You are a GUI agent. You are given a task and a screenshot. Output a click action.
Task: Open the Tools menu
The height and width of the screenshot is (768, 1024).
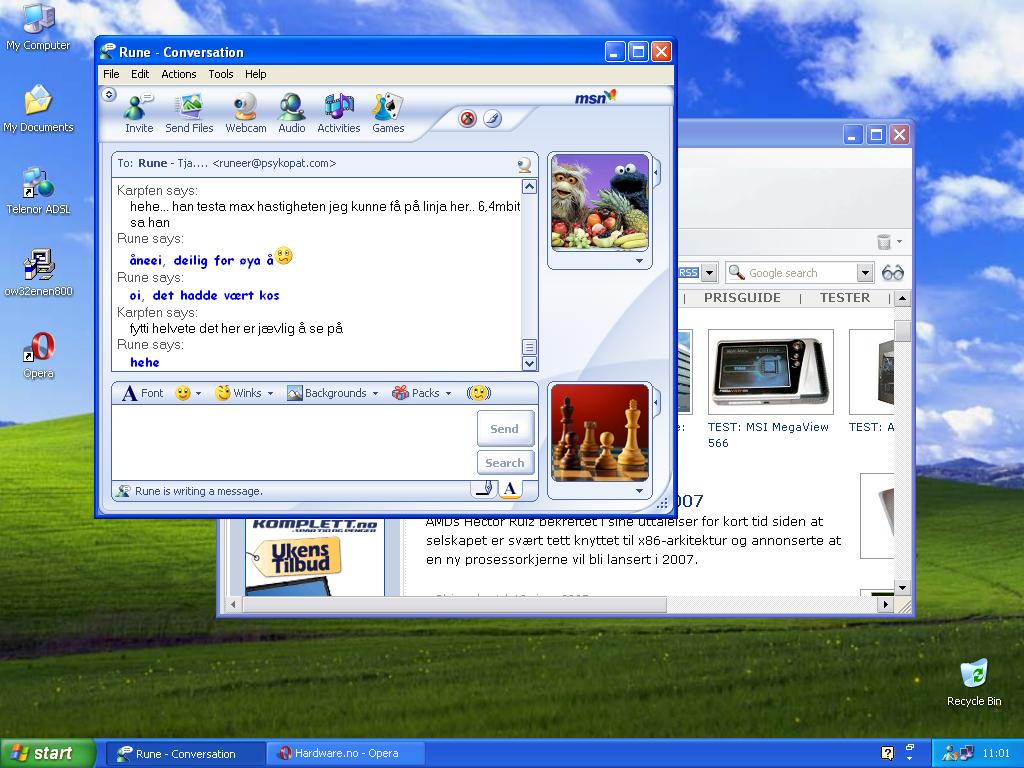click(x=221, y=74)
